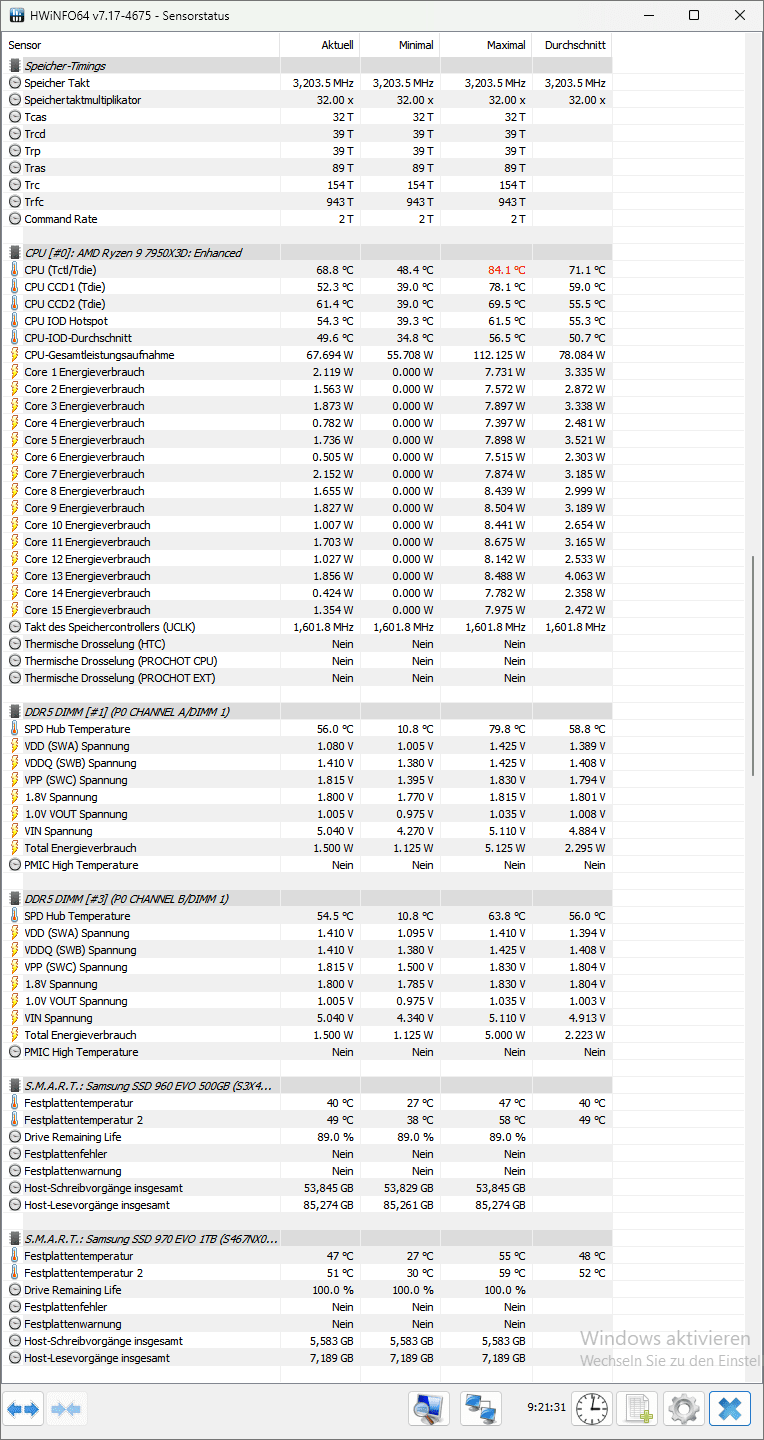Screen dimensions: 764x1440
Task: Click the Samsung SSD 970 EVO chip icon
Action: [15, 1238]
